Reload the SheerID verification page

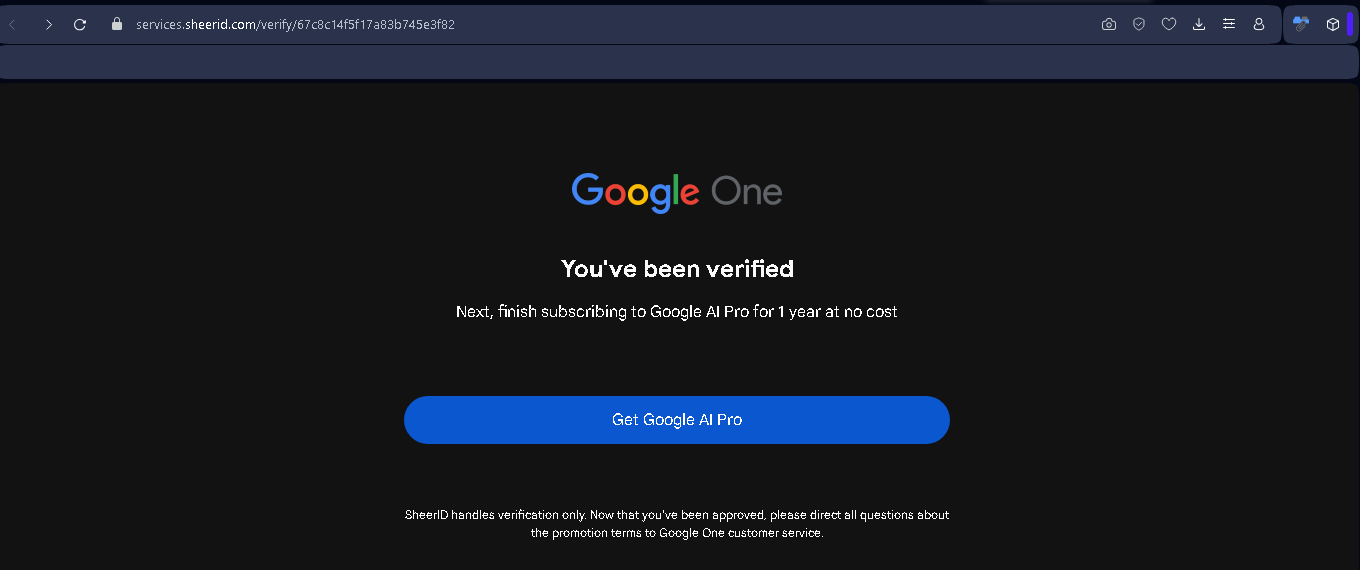[80, 24]
